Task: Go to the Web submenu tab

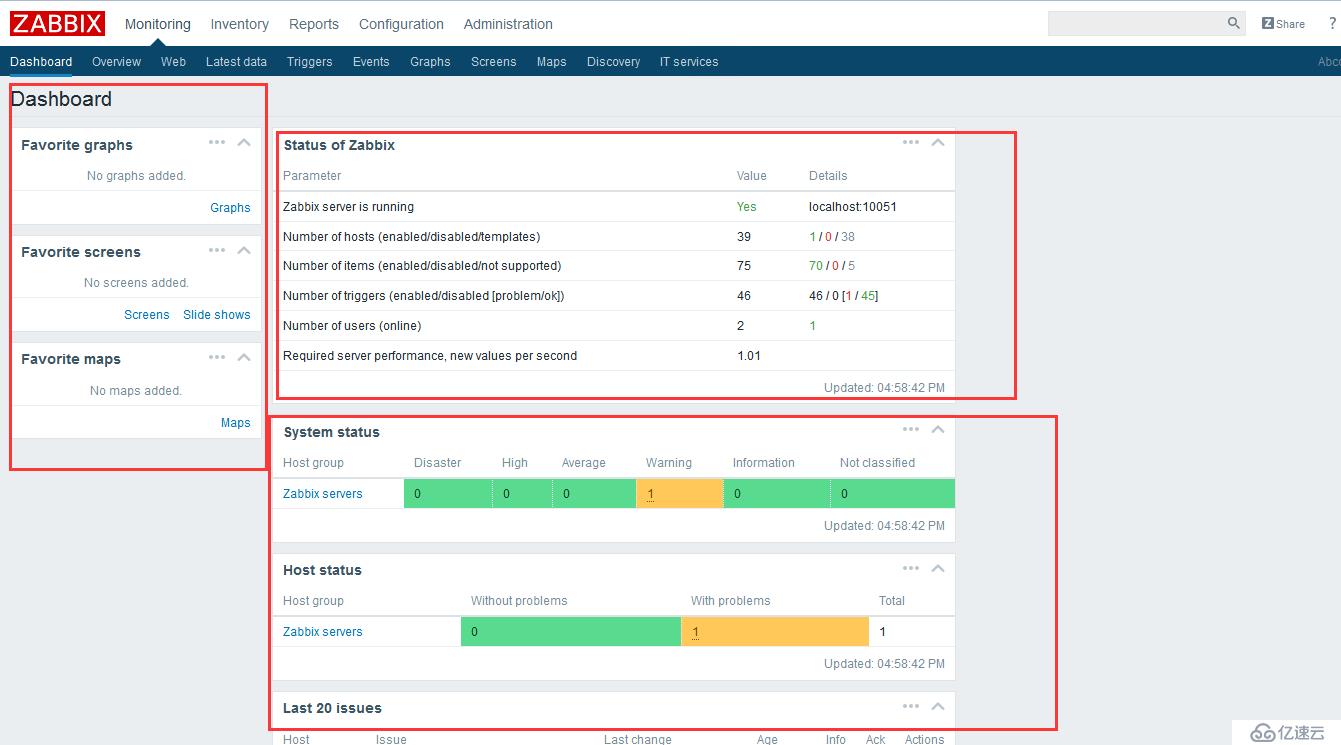Action: [x=173, y=62]
